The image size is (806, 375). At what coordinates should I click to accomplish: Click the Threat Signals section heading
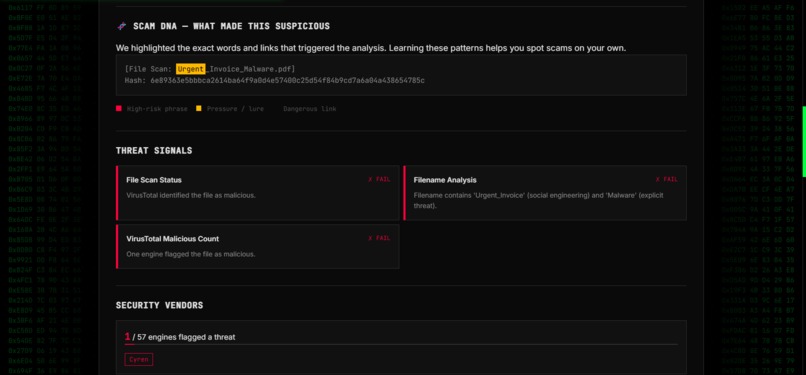click(154, 151)
